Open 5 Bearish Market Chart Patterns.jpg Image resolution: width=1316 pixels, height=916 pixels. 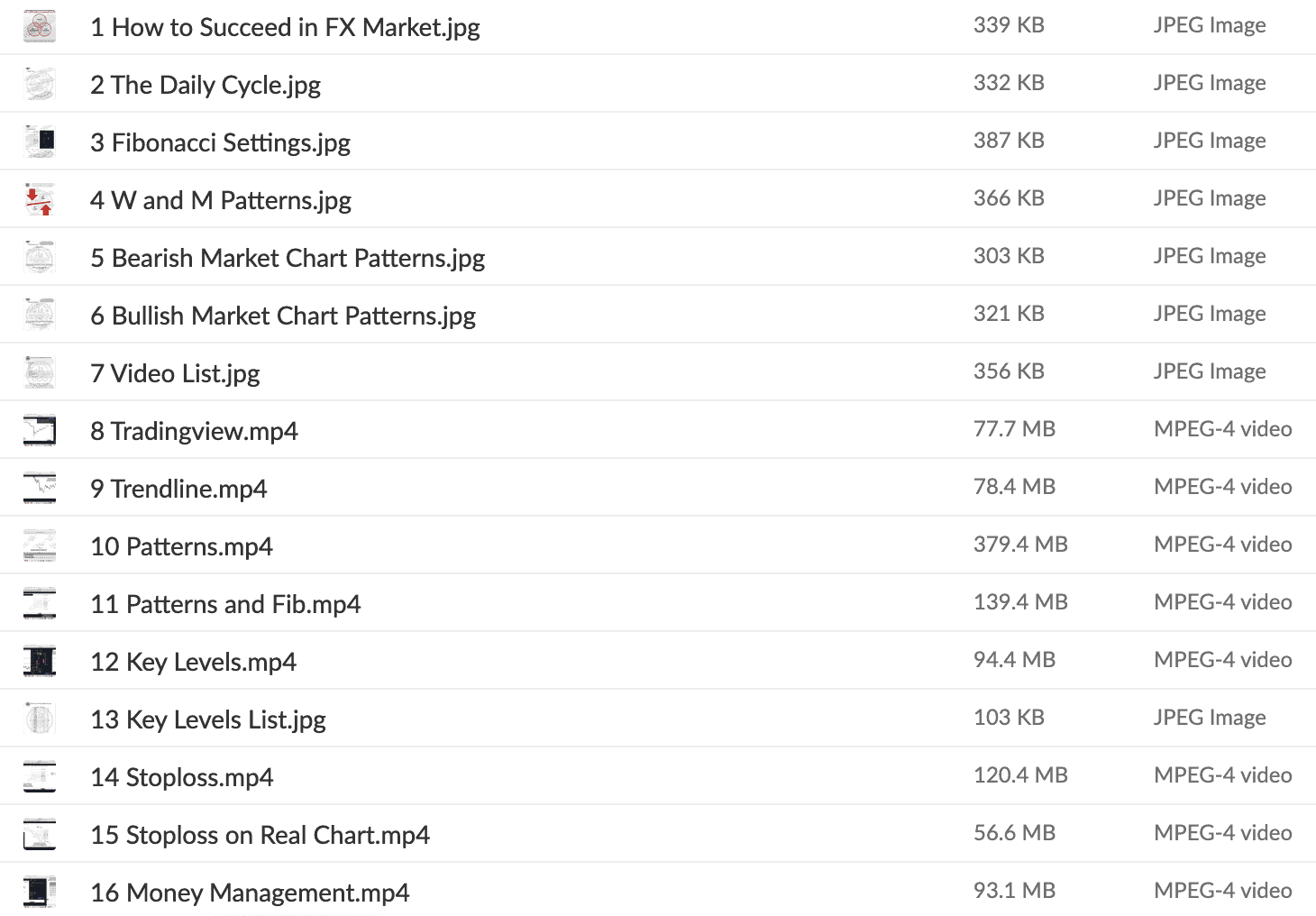click(x=288, y=258)
